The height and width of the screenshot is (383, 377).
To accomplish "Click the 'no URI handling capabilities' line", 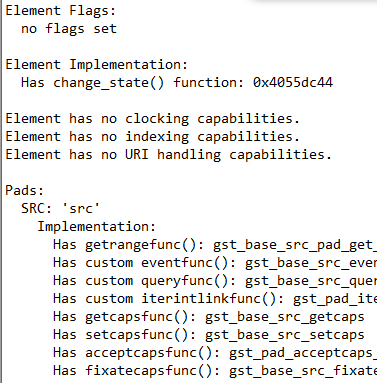I will pos(169,155).
